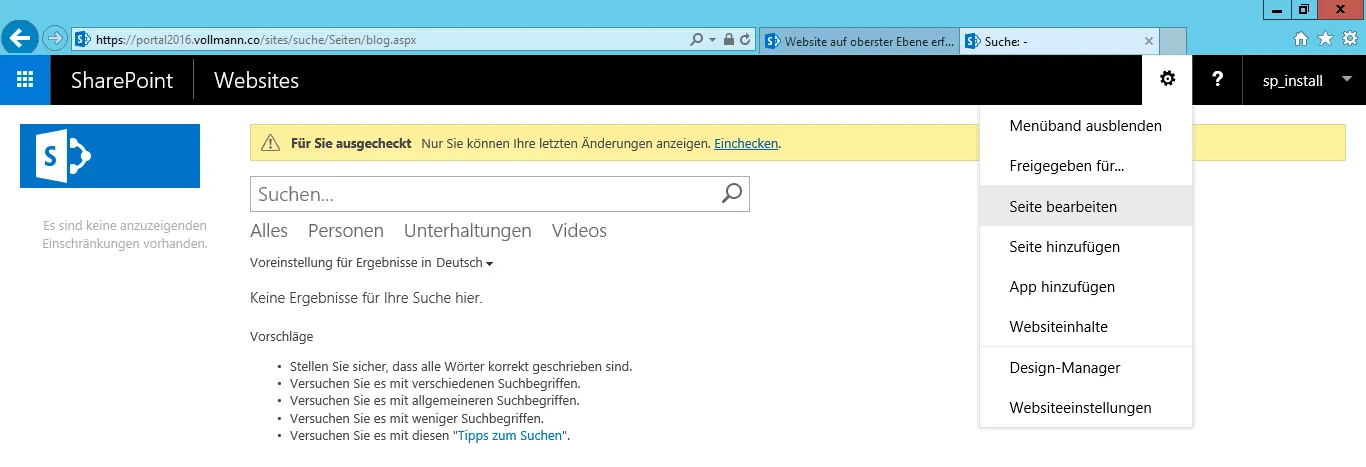Click the address bar search magnifier icon
1366x467 pixels.
click(x=696, y=40)
